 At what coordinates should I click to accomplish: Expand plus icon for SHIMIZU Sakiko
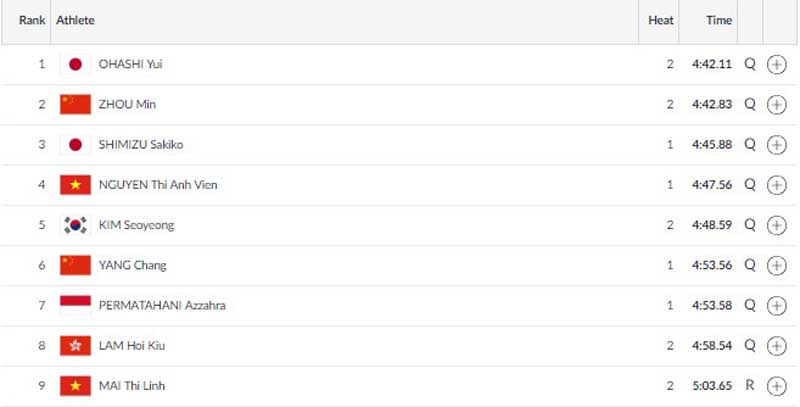(776, 145)
